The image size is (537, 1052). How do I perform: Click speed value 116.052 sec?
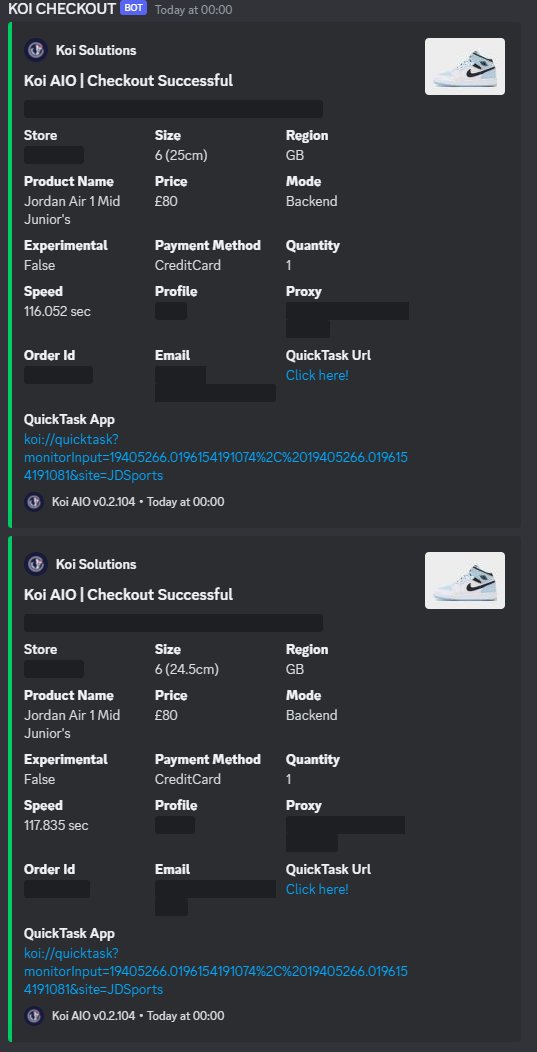click(57, 311)
